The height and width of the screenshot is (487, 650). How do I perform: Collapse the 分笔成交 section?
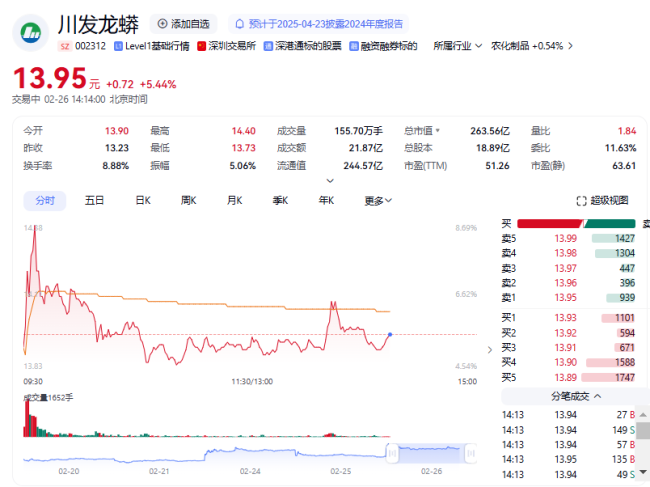(576, 397)
